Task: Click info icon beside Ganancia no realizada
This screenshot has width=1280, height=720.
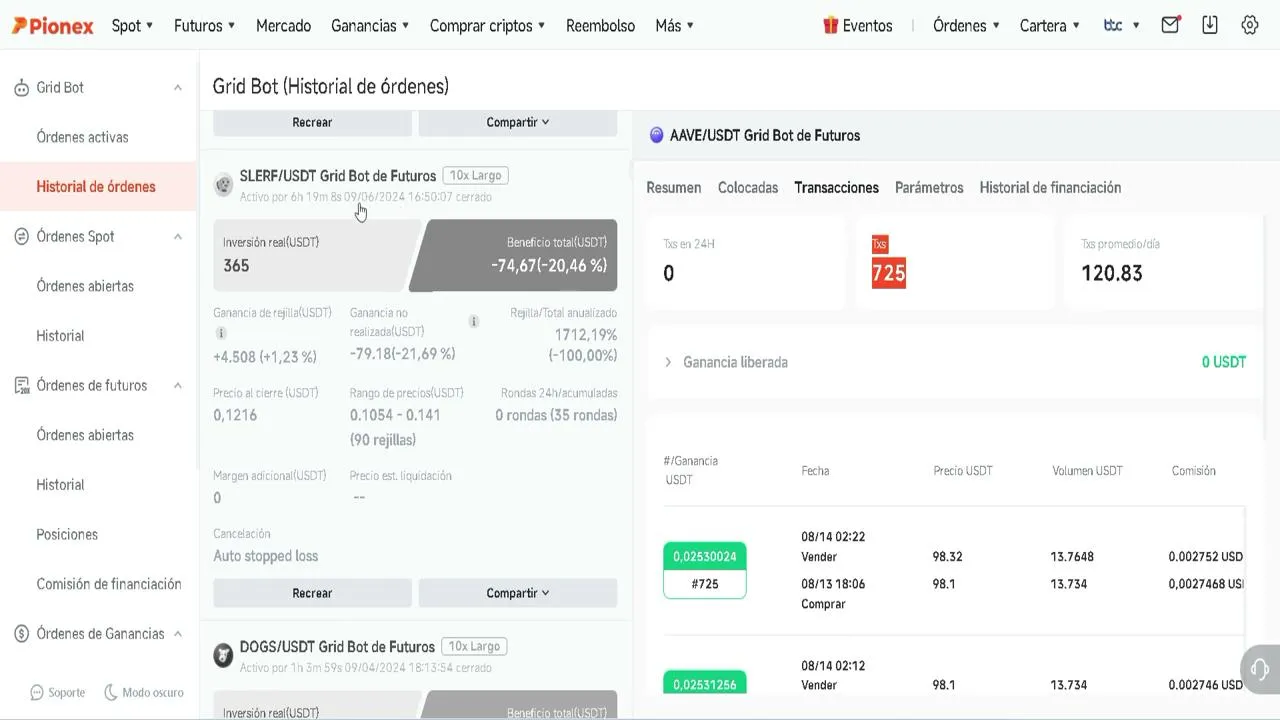Action: click(x=474, y=321)
